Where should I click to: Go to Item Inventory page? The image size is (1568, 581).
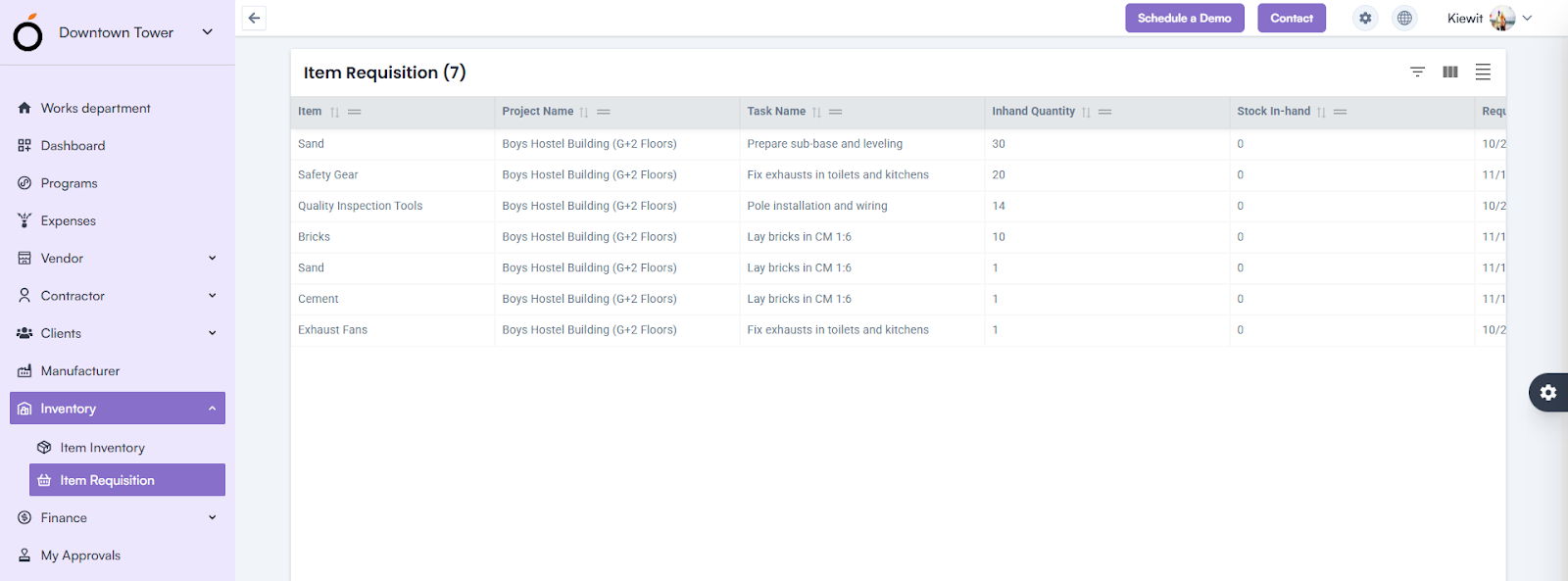coord(102,448)
